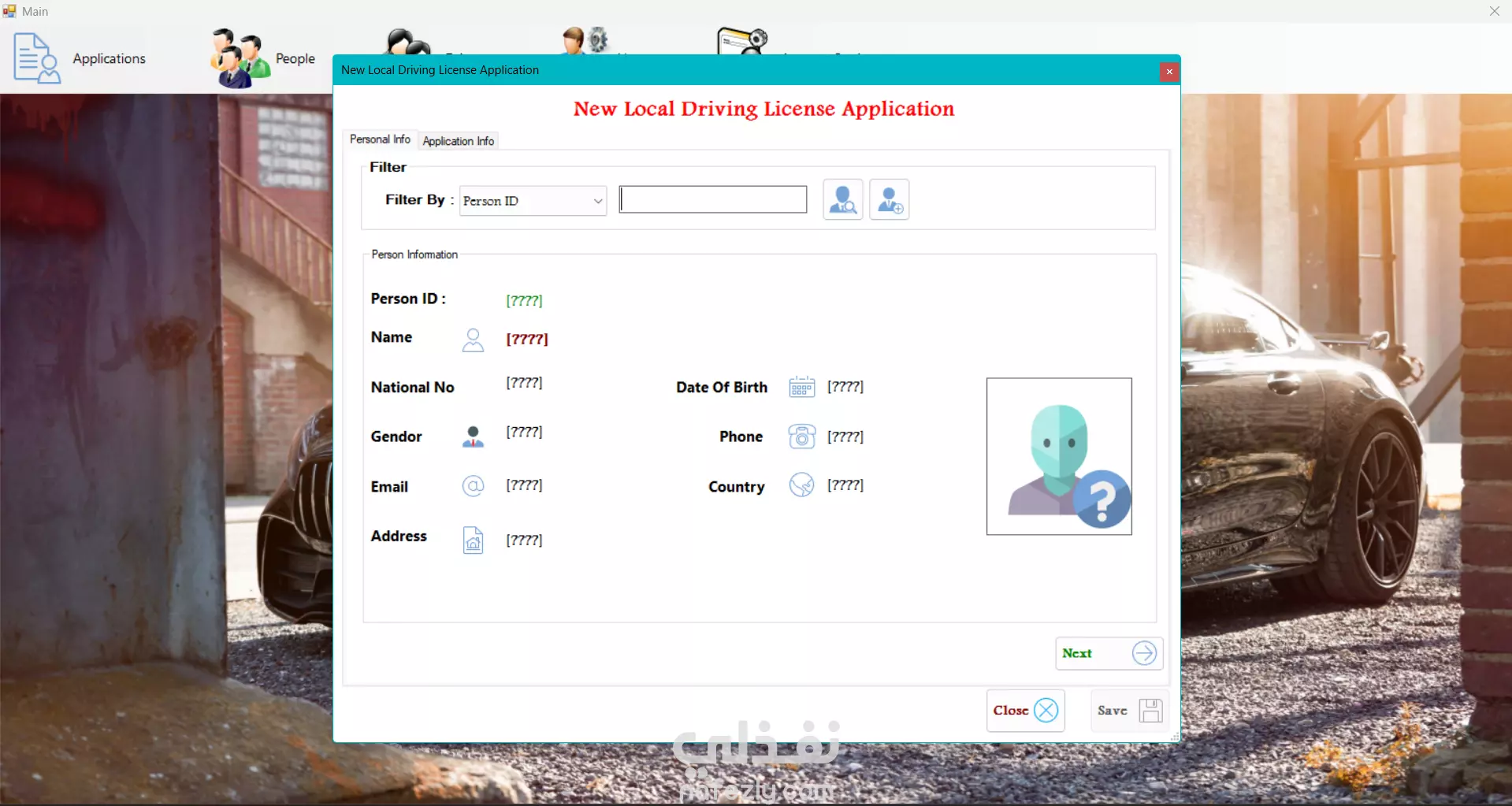
Task: Click the Date Of Birth value [????]
Action: [845, 387]
